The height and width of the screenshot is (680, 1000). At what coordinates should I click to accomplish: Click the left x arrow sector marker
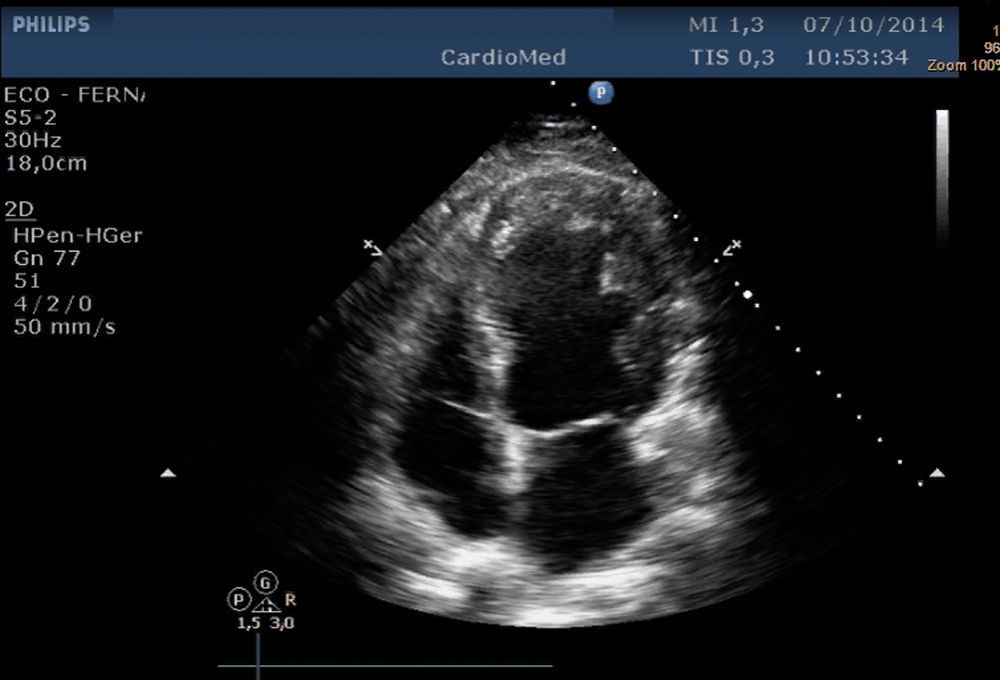tap(372, 247)
